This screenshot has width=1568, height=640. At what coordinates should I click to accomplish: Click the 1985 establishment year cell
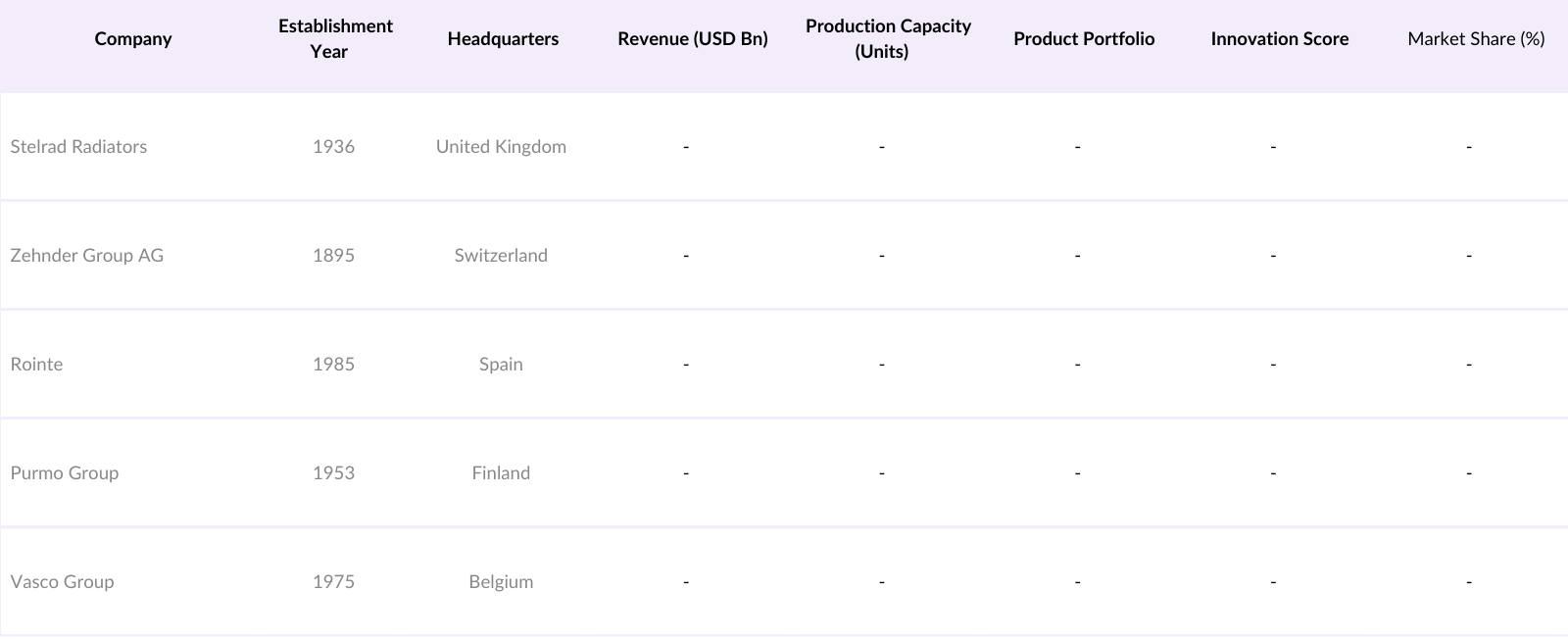[x=333, y=365]
